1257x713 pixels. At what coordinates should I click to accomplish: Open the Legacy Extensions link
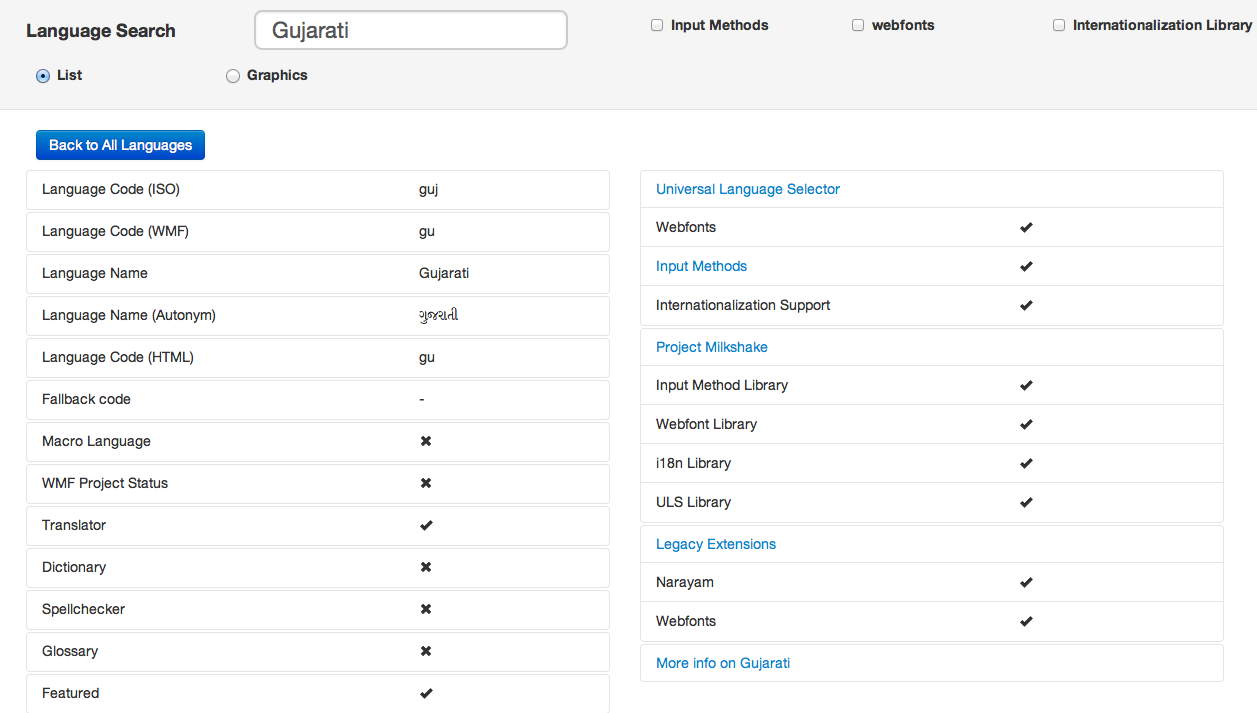tap(716, 544)
